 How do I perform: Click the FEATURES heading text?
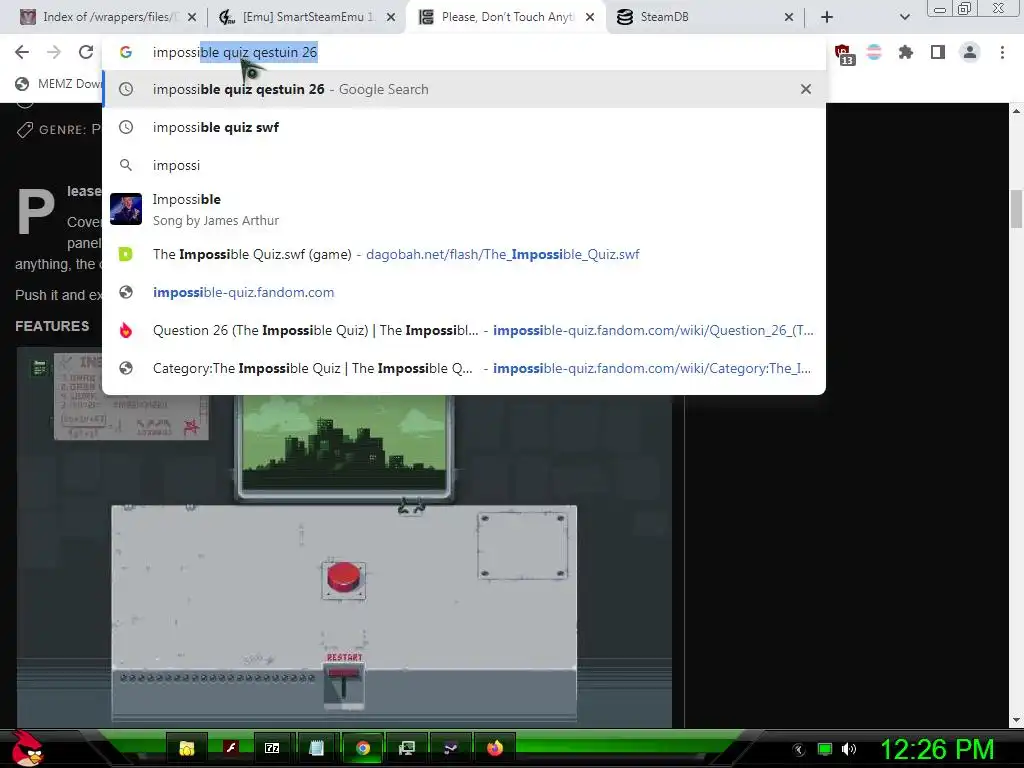(52, 326)
